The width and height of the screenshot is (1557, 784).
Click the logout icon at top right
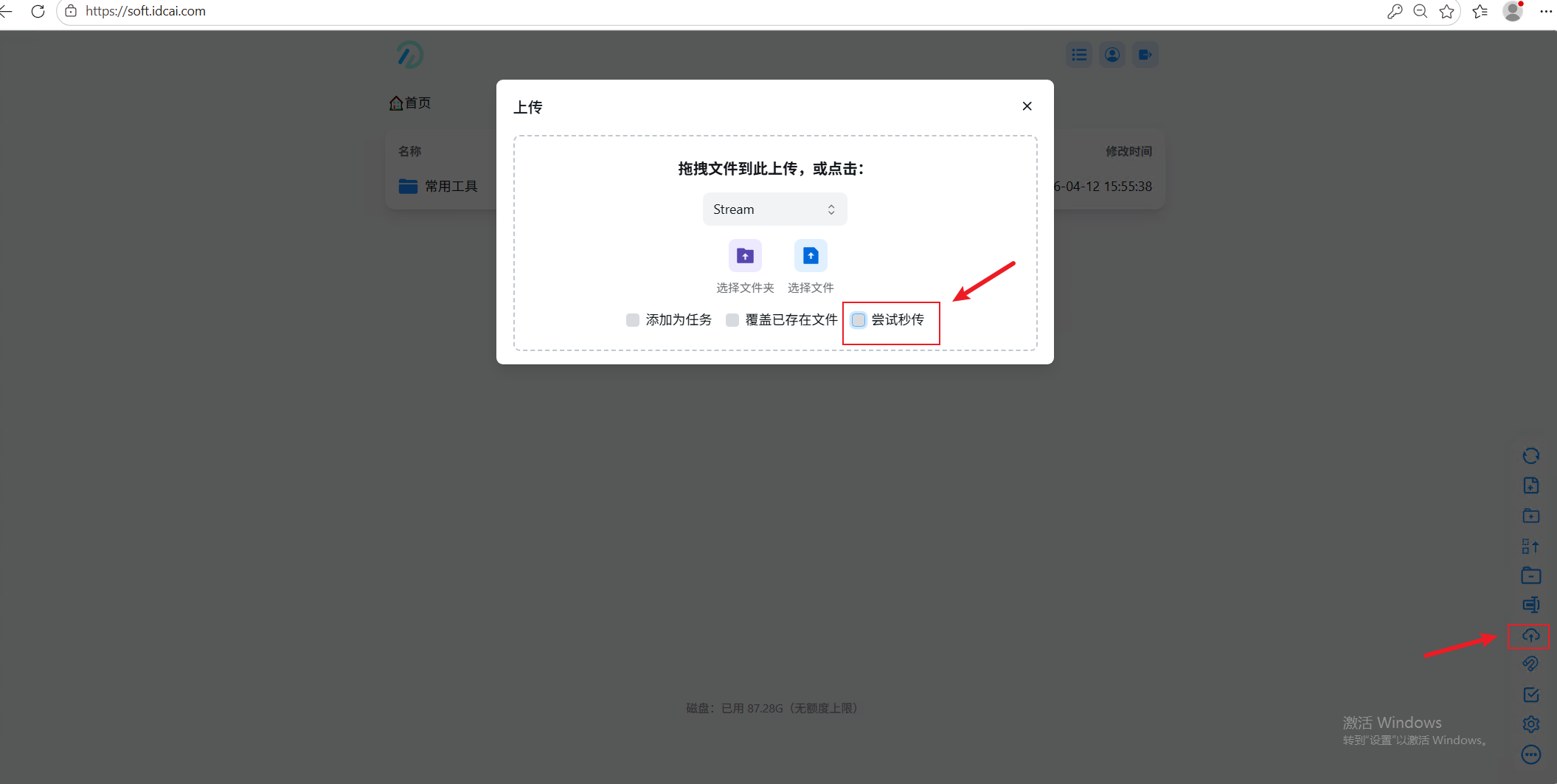[x=1144, y=54]
